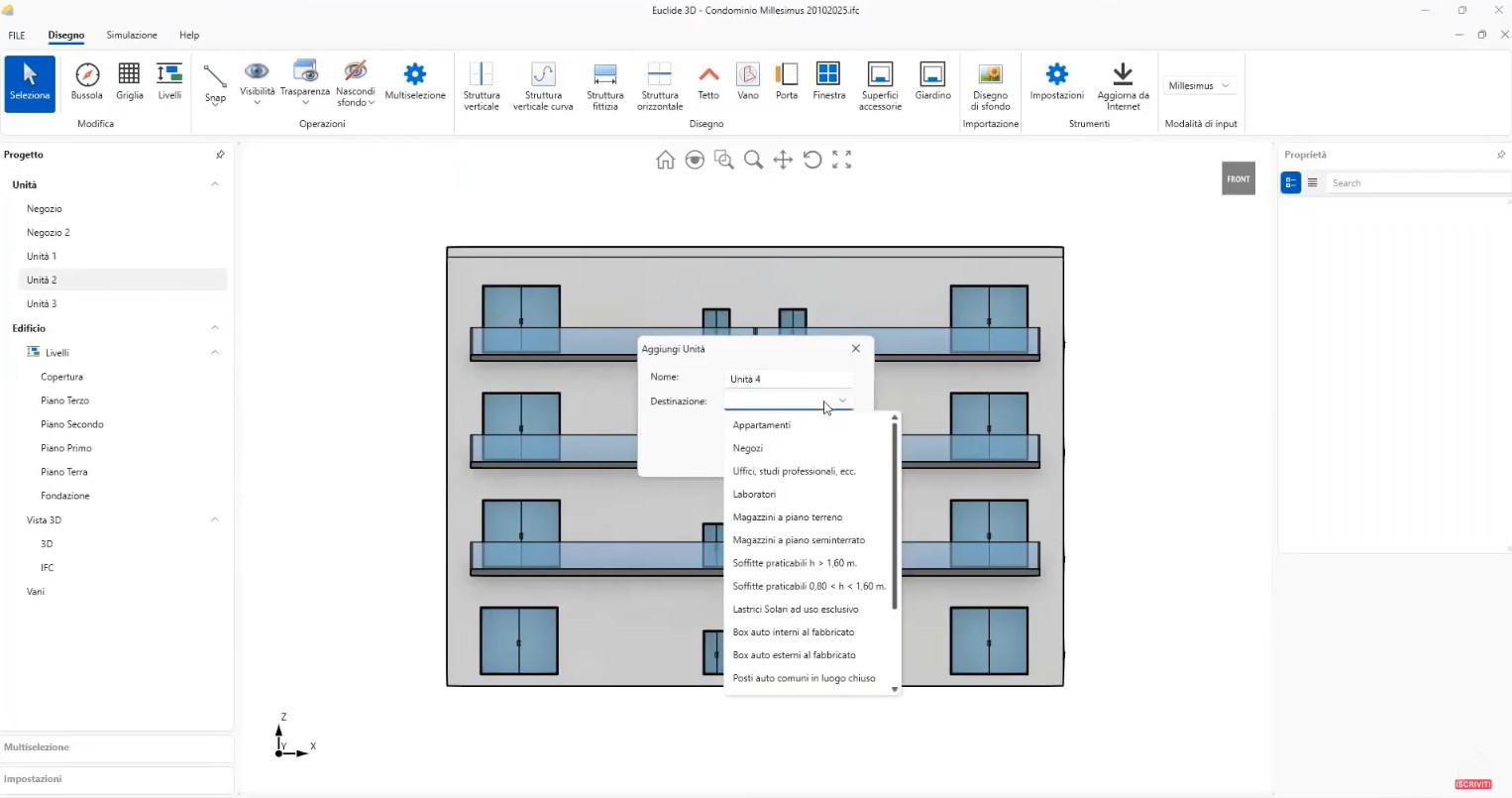
Task: Activate the Porta door tool
Action: [787, 80]
